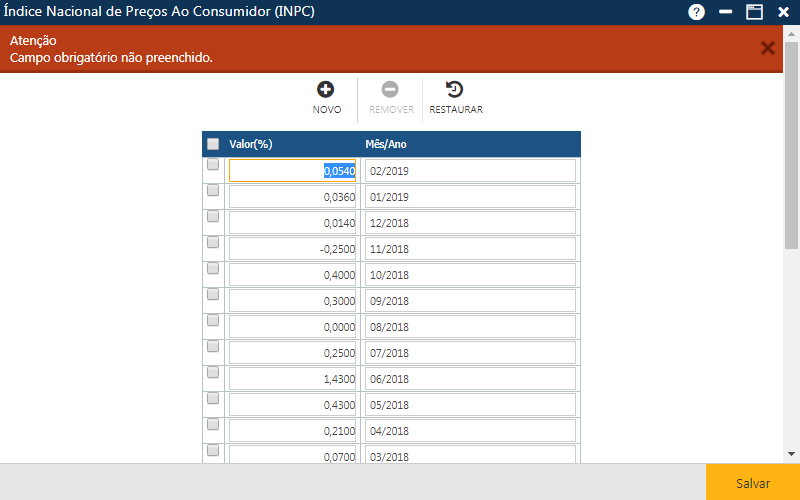
Task: Dismiss the orange Atenção alert banner
Action: tap(767, 48)
